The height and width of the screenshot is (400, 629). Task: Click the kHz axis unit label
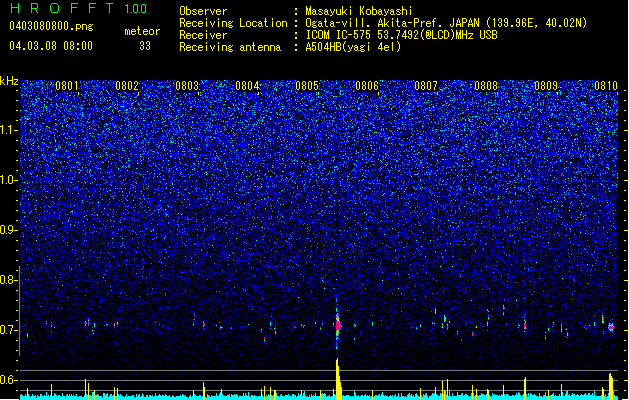(9, 81)
